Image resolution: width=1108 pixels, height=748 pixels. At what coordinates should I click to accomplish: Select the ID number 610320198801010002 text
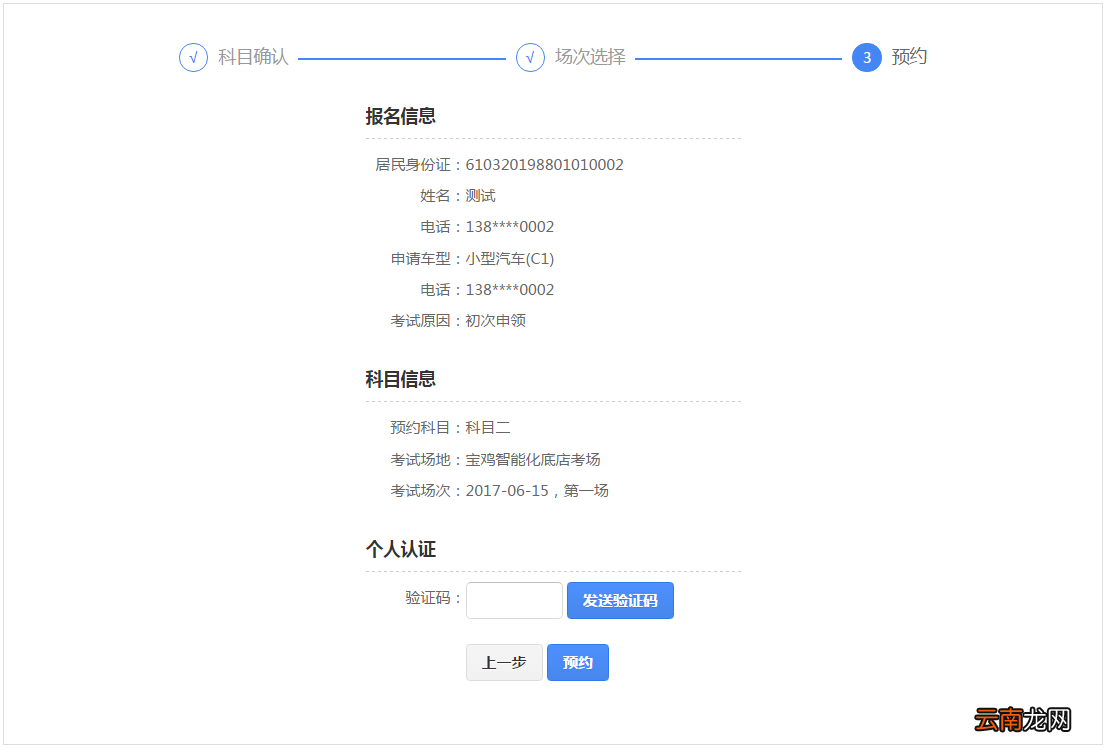pos(544,164)
